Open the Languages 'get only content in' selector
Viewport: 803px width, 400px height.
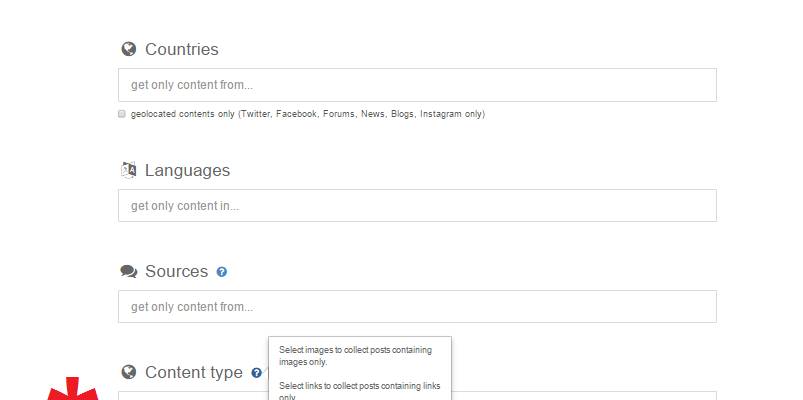coord(417,206)
